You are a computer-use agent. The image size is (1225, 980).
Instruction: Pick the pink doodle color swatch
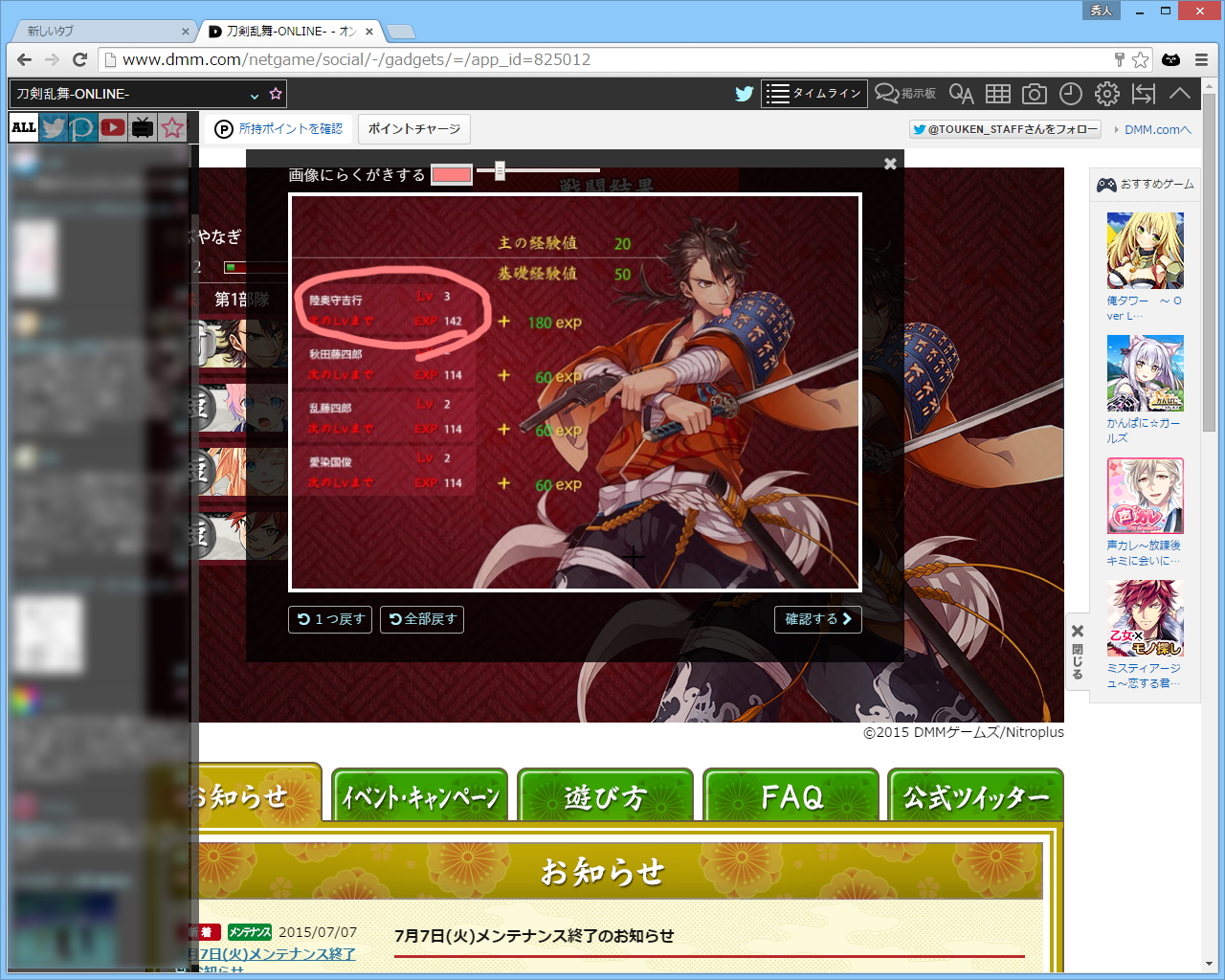[x=452, y=174]
